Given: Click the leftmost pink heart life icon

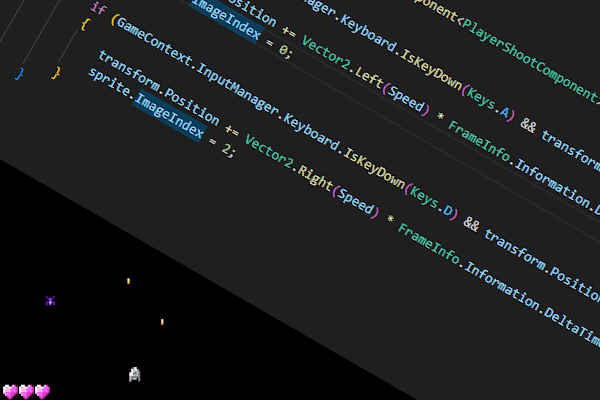Looking at the screenshot, I should coord(10,392).
